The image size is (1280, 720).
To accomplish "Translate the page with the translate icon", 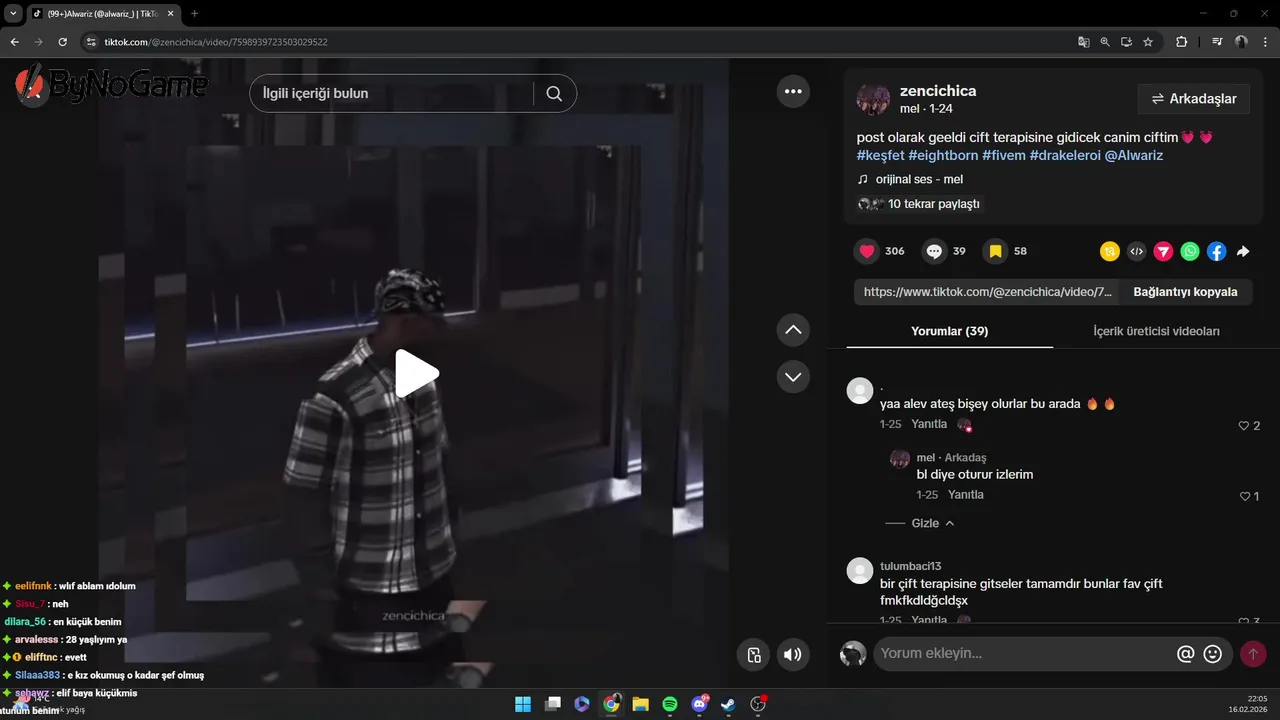I will [x=1083, y=42].
